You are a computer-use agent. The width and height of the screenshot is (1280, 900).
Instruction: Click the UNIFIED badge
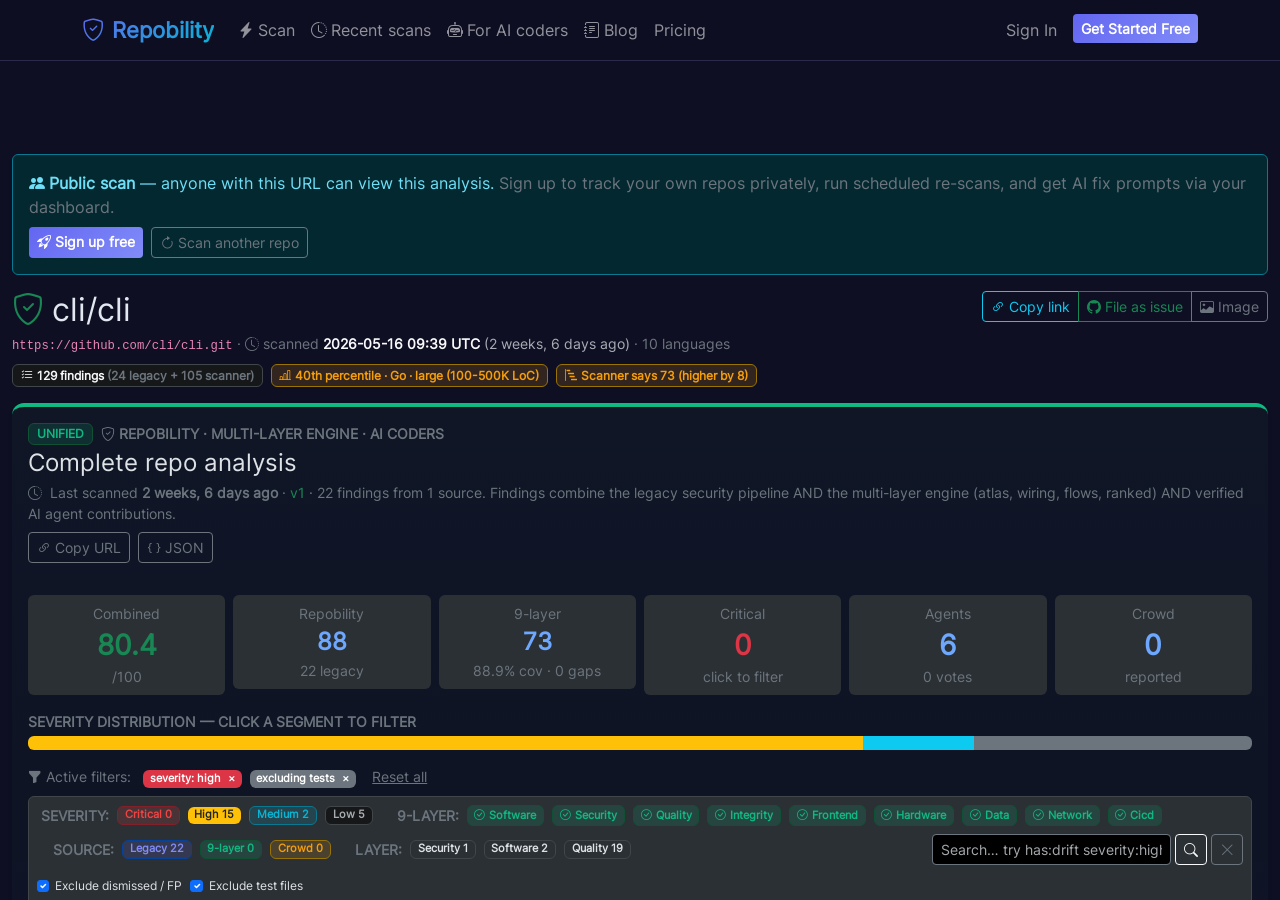(60, 434)
